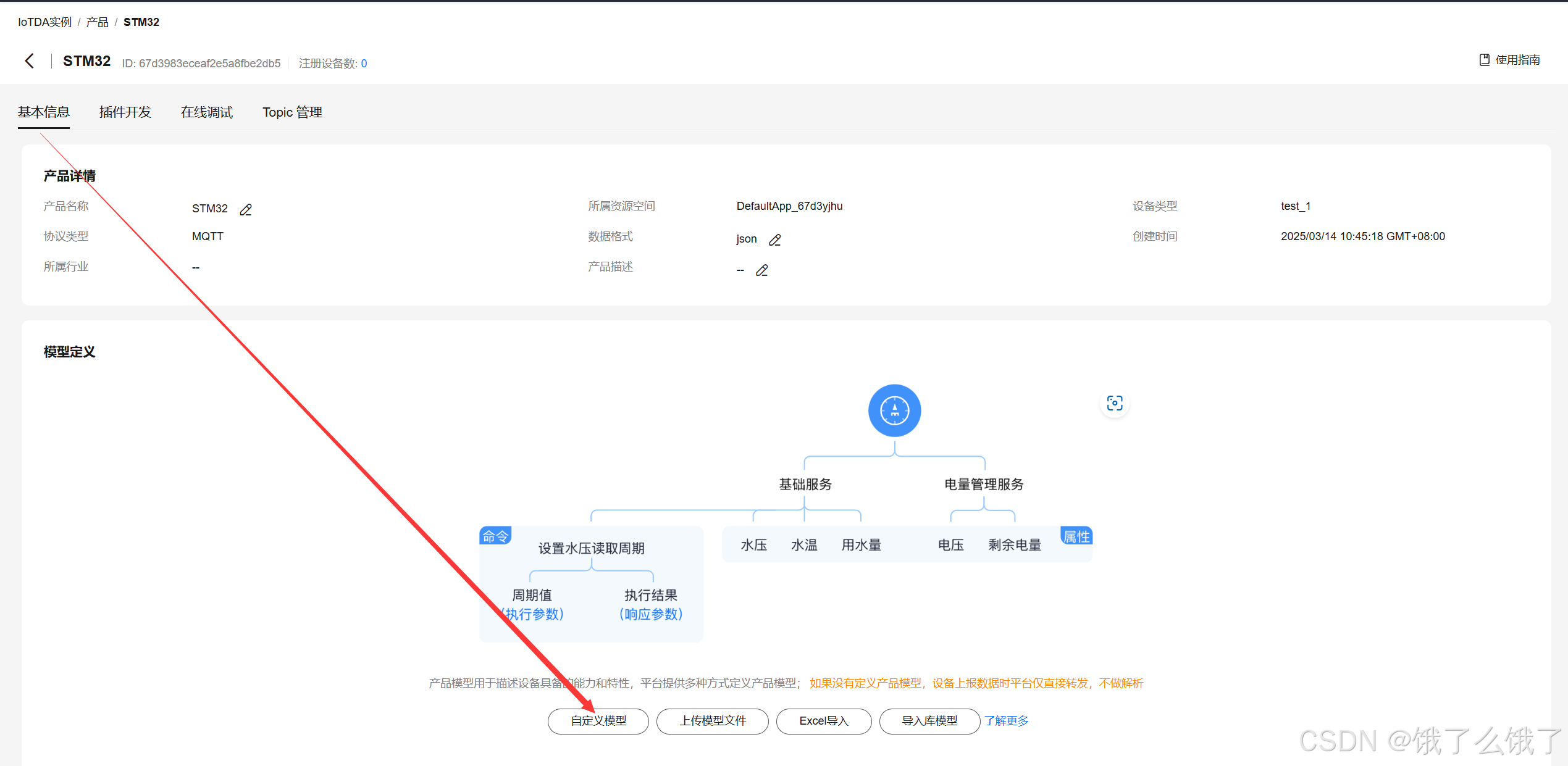Go to the Topic 管理 tab

[292, 112]
